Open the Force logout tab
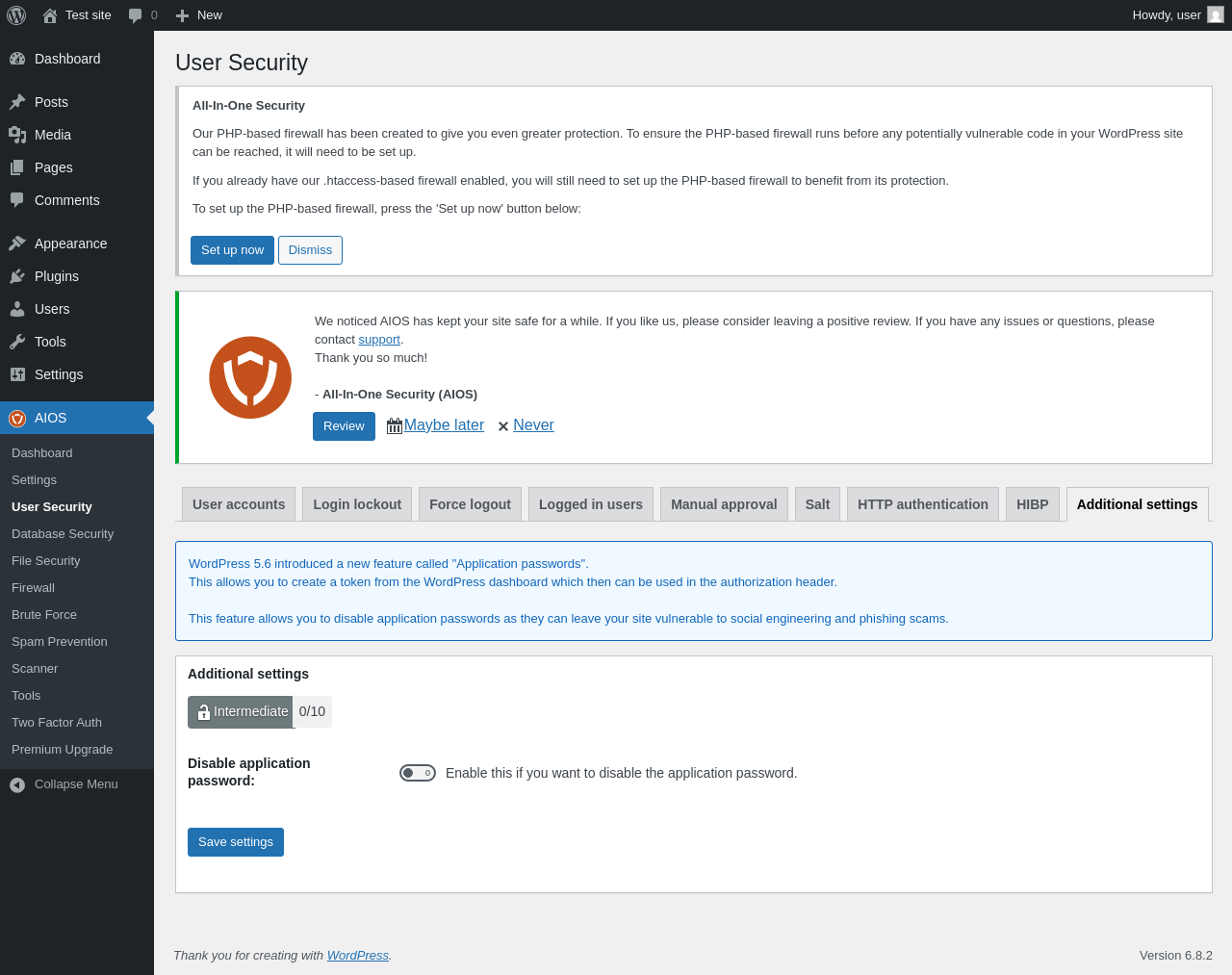Screen dimensions: 1232x975 [470, 504]
